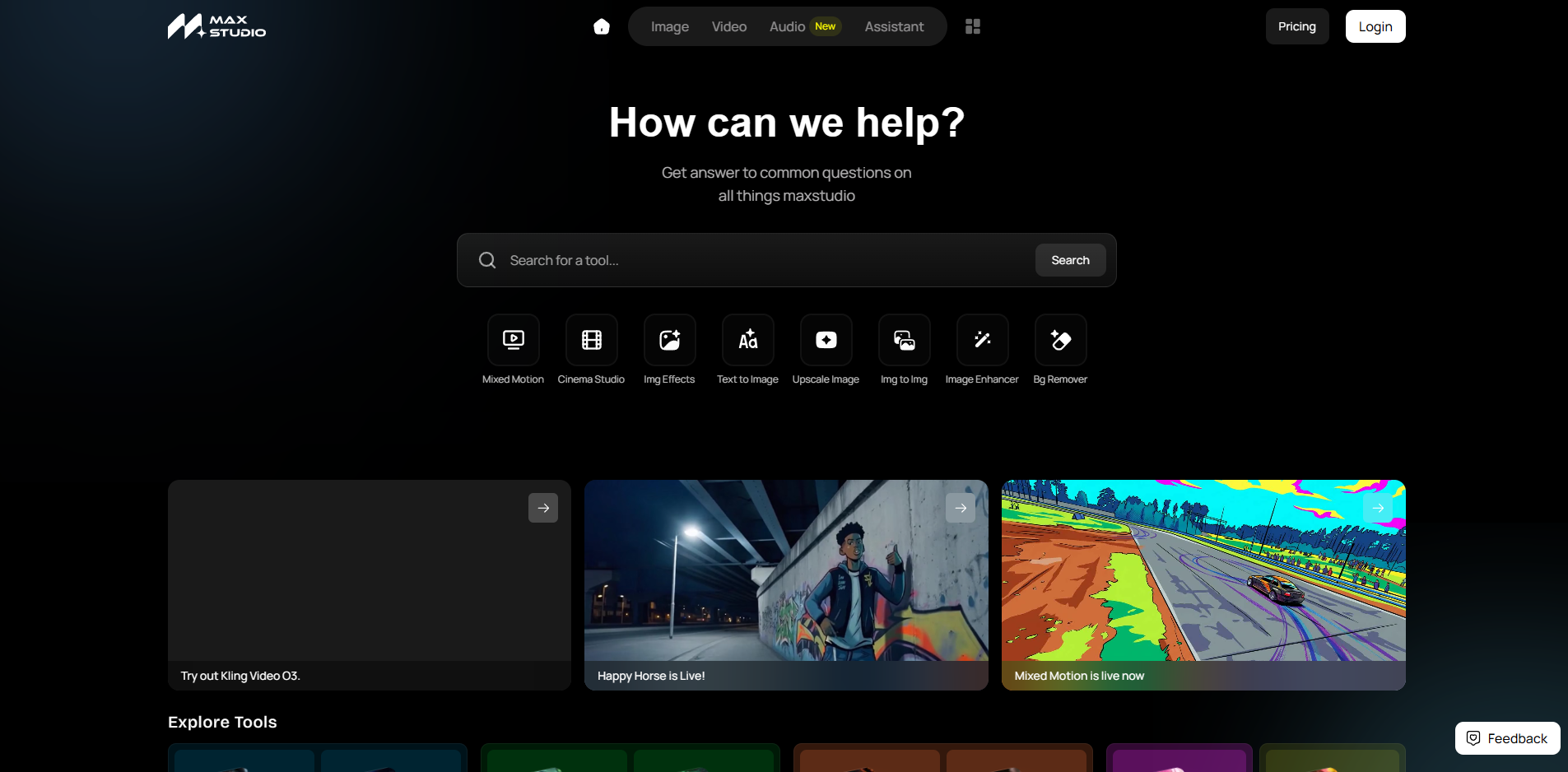Screen dimensions: 1568x772
Task: Click the Pricing button
Action: [x=1297, y=26]
